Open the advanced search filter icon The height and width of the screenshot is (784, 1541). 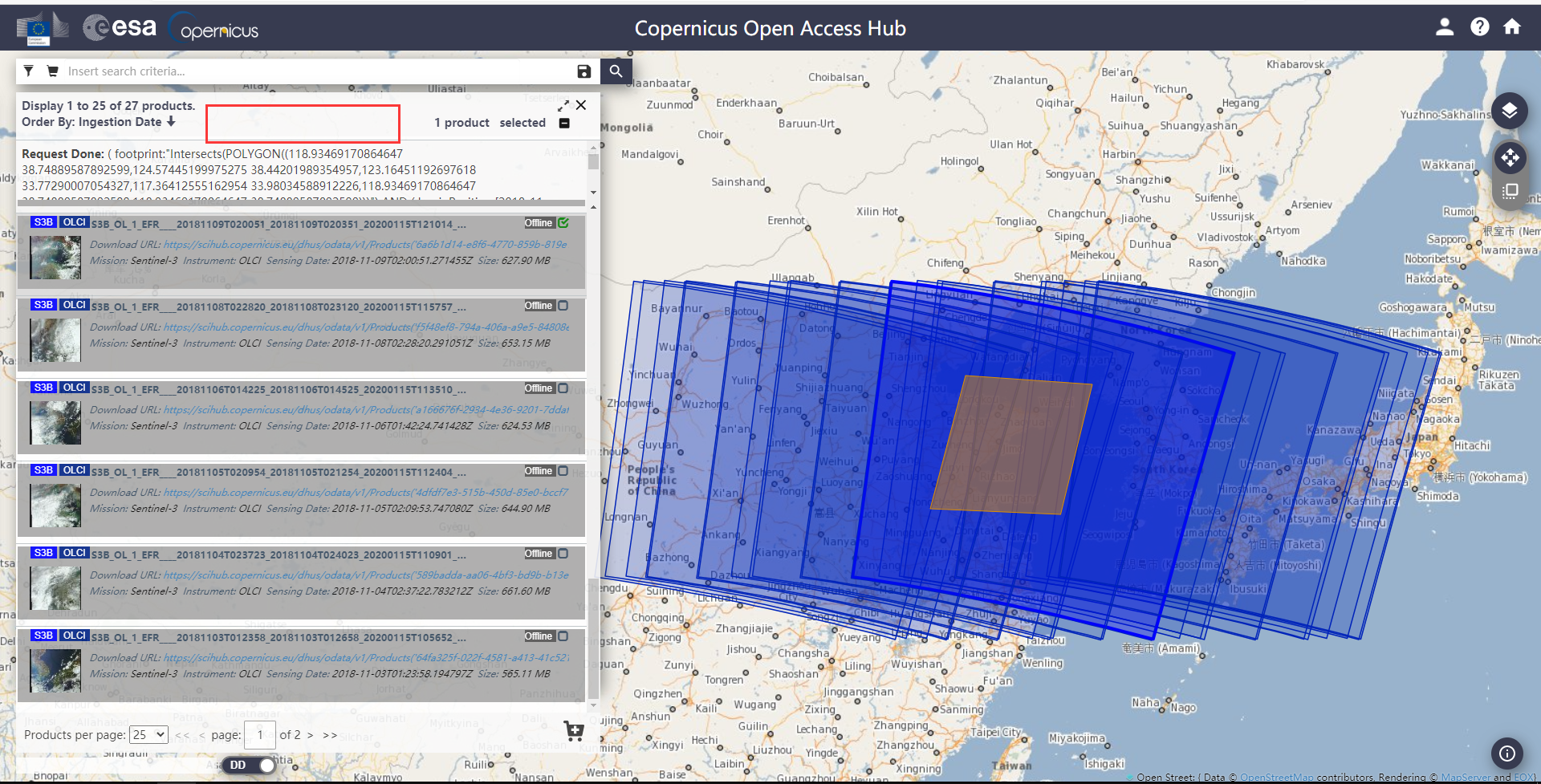pos(29,71)
